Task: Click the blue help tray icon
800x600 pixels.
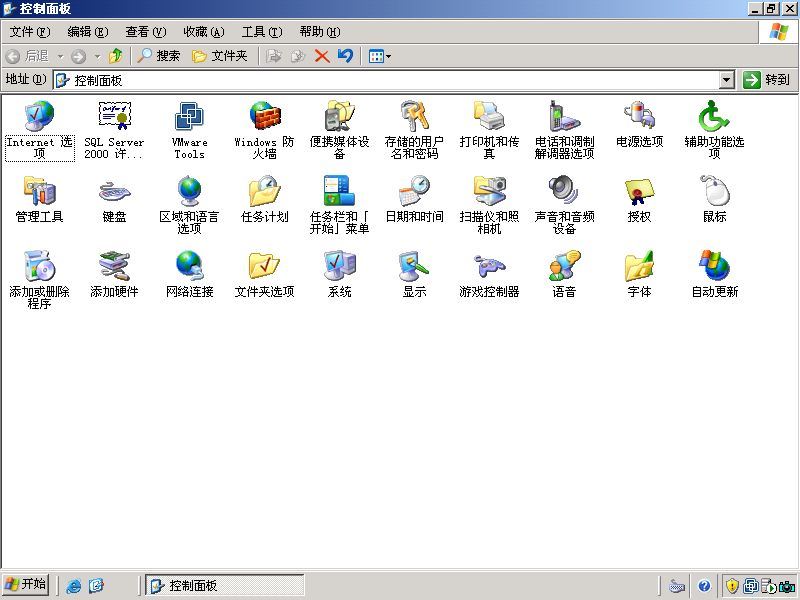Action: pyautogui.click(x=705, y=586)
